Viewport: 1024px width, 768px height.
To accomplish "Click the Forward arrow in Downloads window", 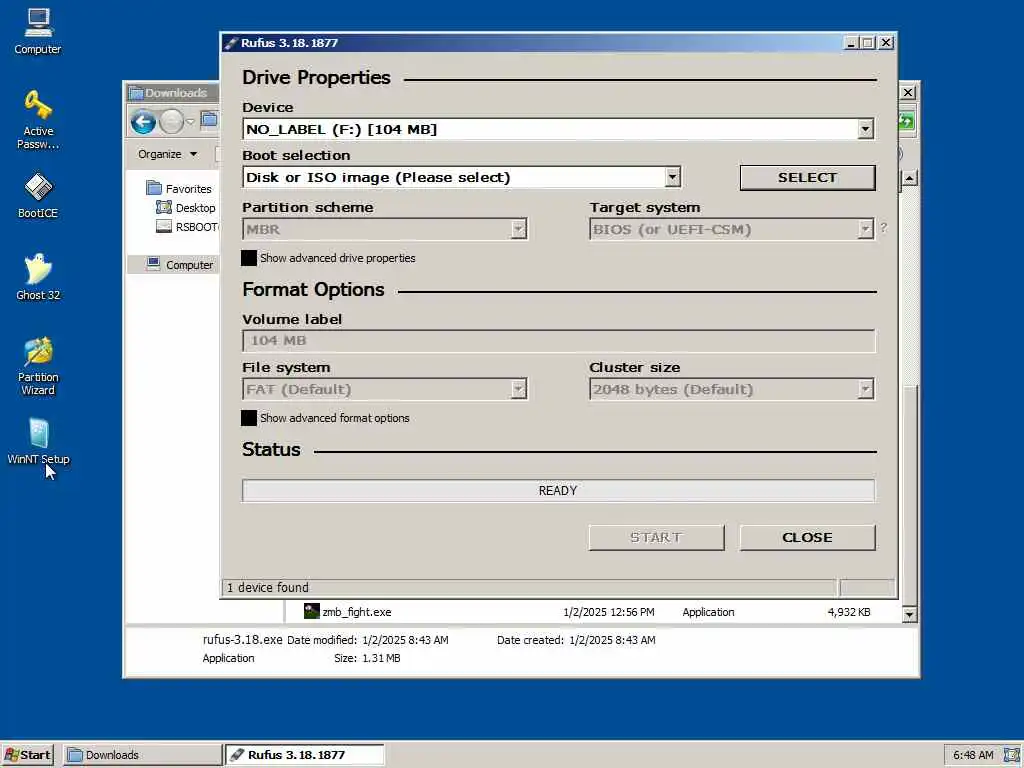I will 172,122.
